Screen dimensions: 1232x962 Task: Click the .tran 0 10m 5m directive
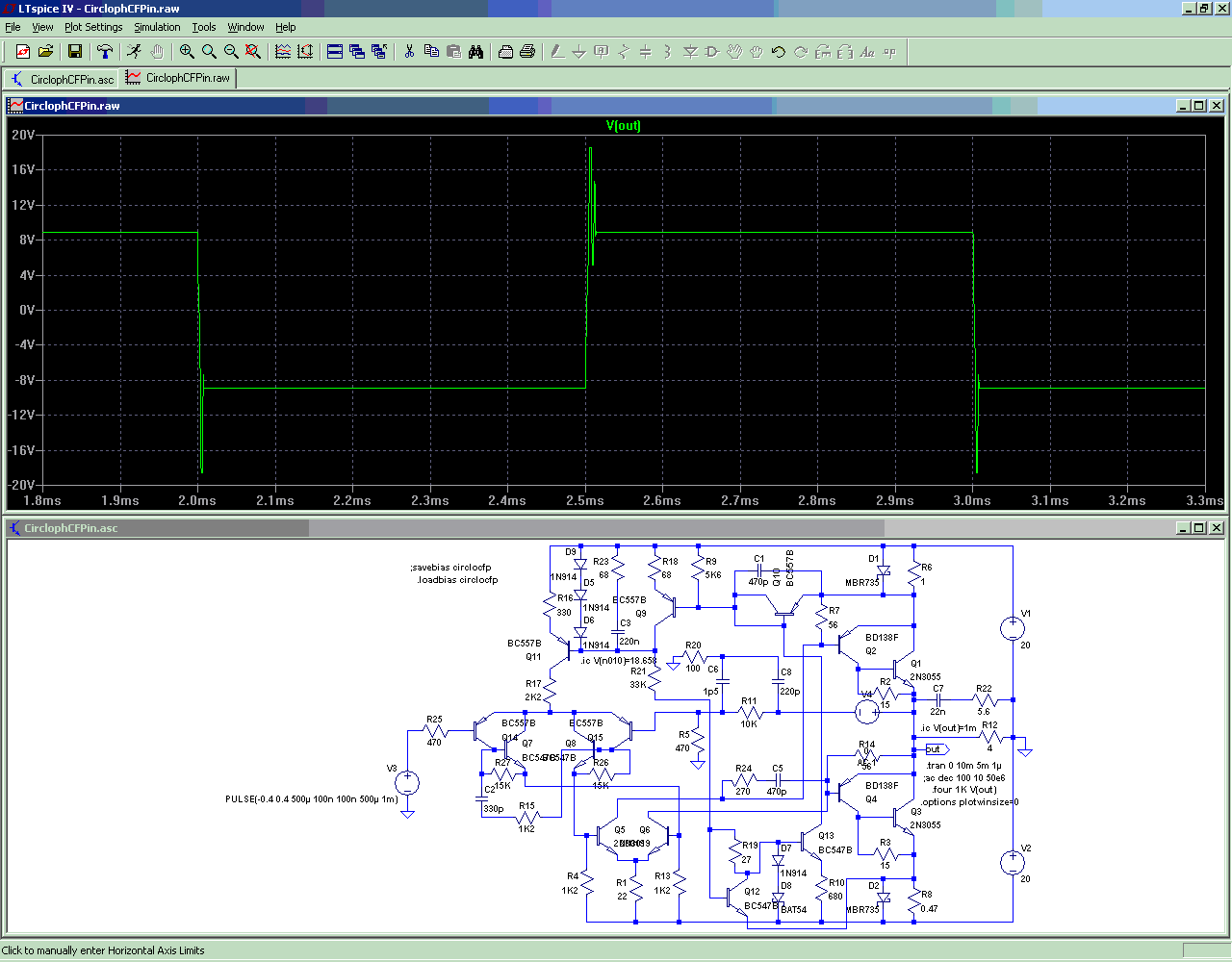point(963,766)
